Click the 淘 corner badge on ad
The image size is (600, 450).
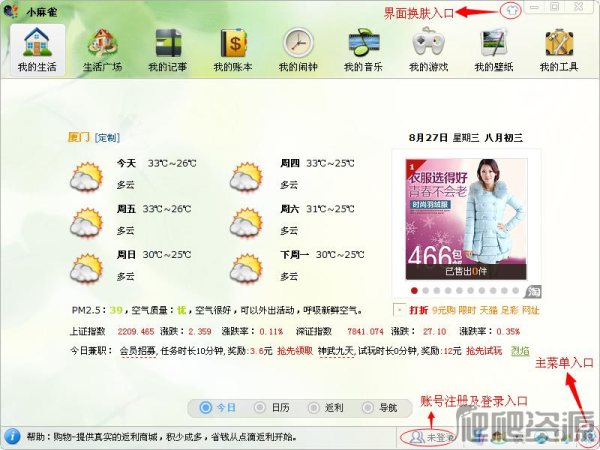point(533,292)
